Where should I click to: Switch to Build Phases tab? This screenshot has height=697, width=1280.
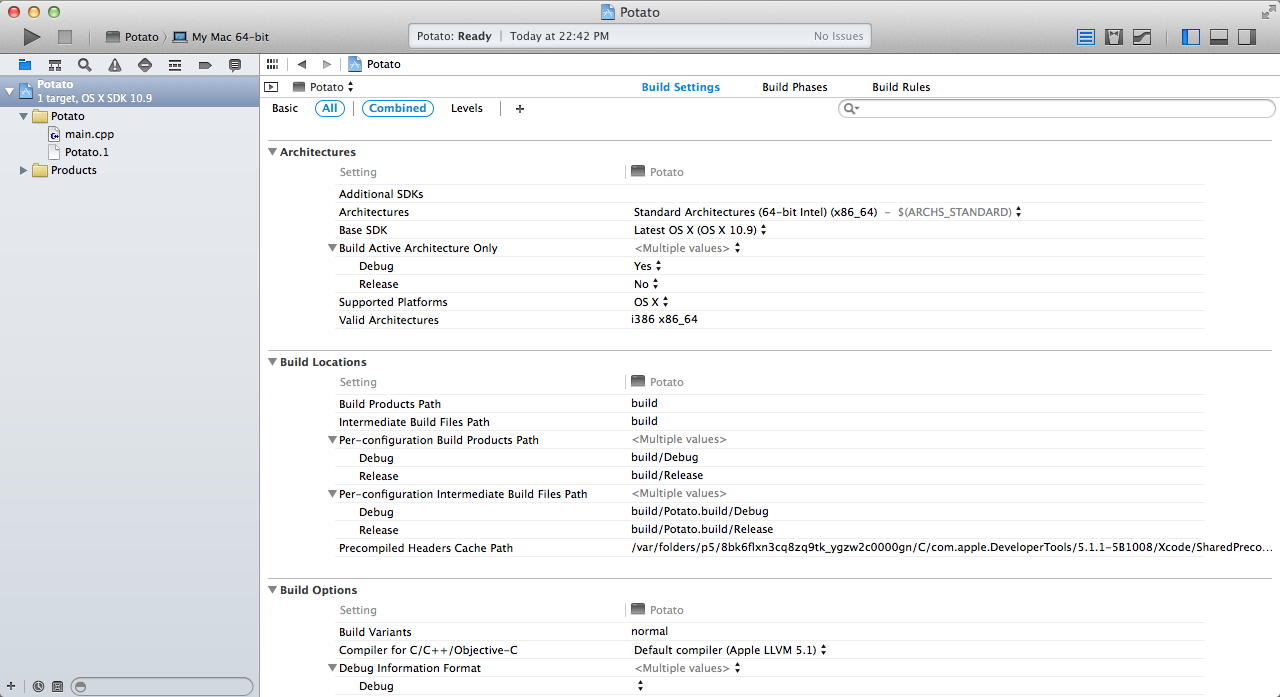tap(795, 87)
